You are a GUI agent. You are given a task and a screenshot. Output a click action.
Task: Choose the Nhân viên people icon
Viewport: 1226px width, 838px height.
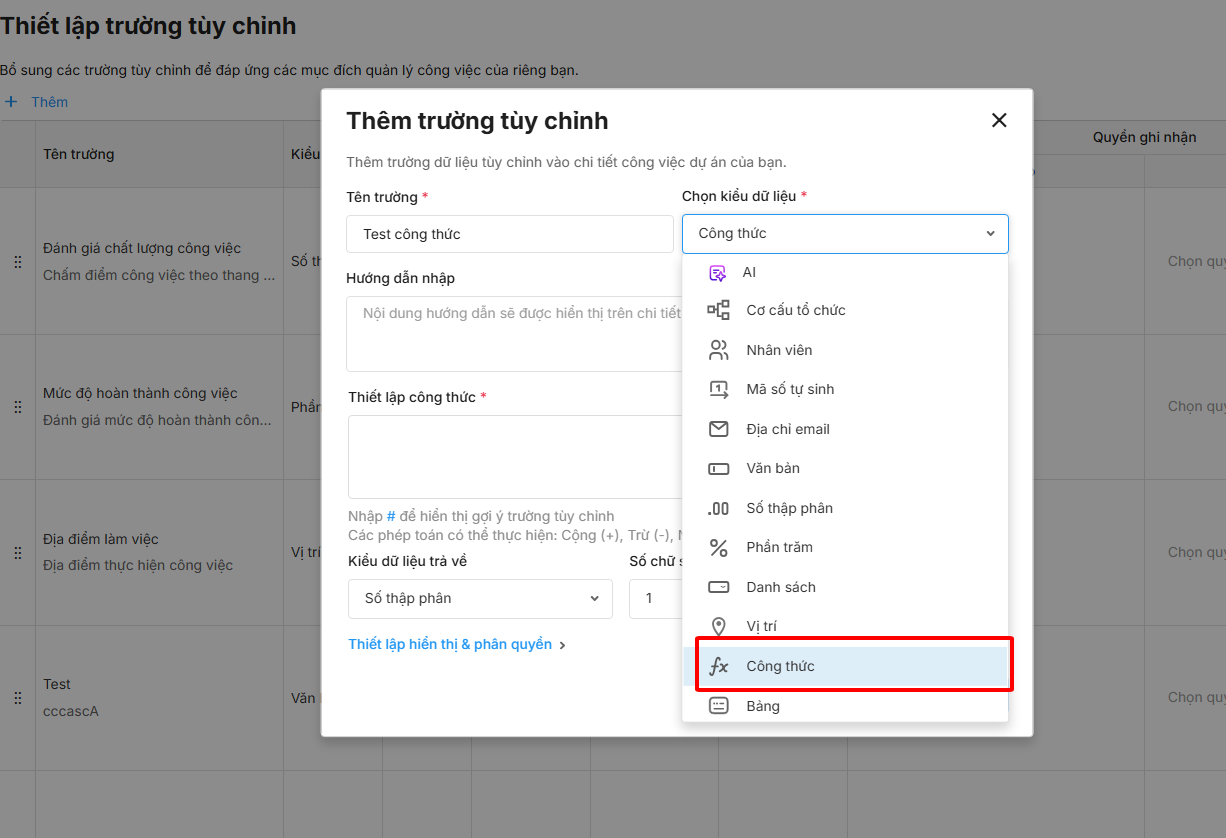(718, 350)
